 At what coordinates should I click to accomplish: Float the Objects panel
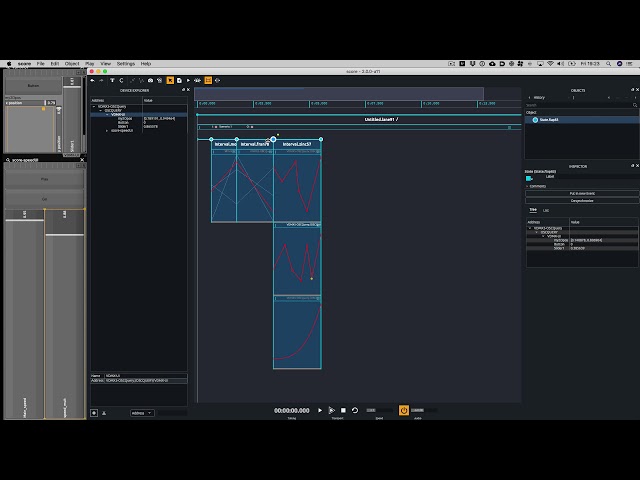[x=633, y=90]
